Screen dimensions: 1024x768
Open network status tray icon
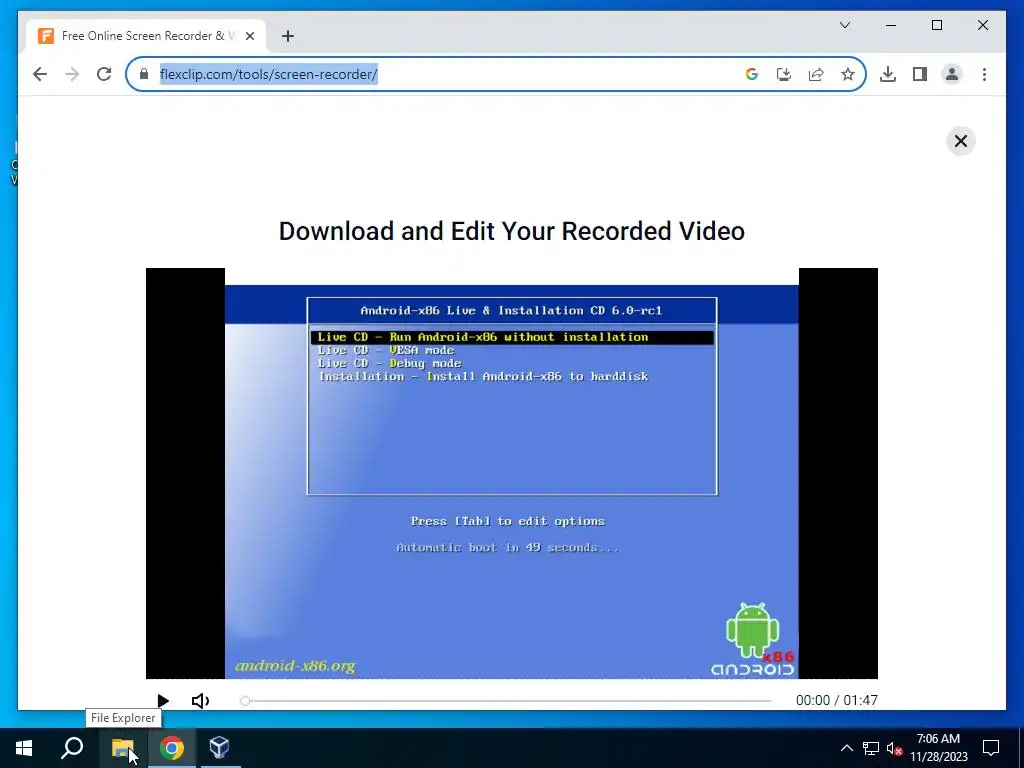tap(871, 748)
